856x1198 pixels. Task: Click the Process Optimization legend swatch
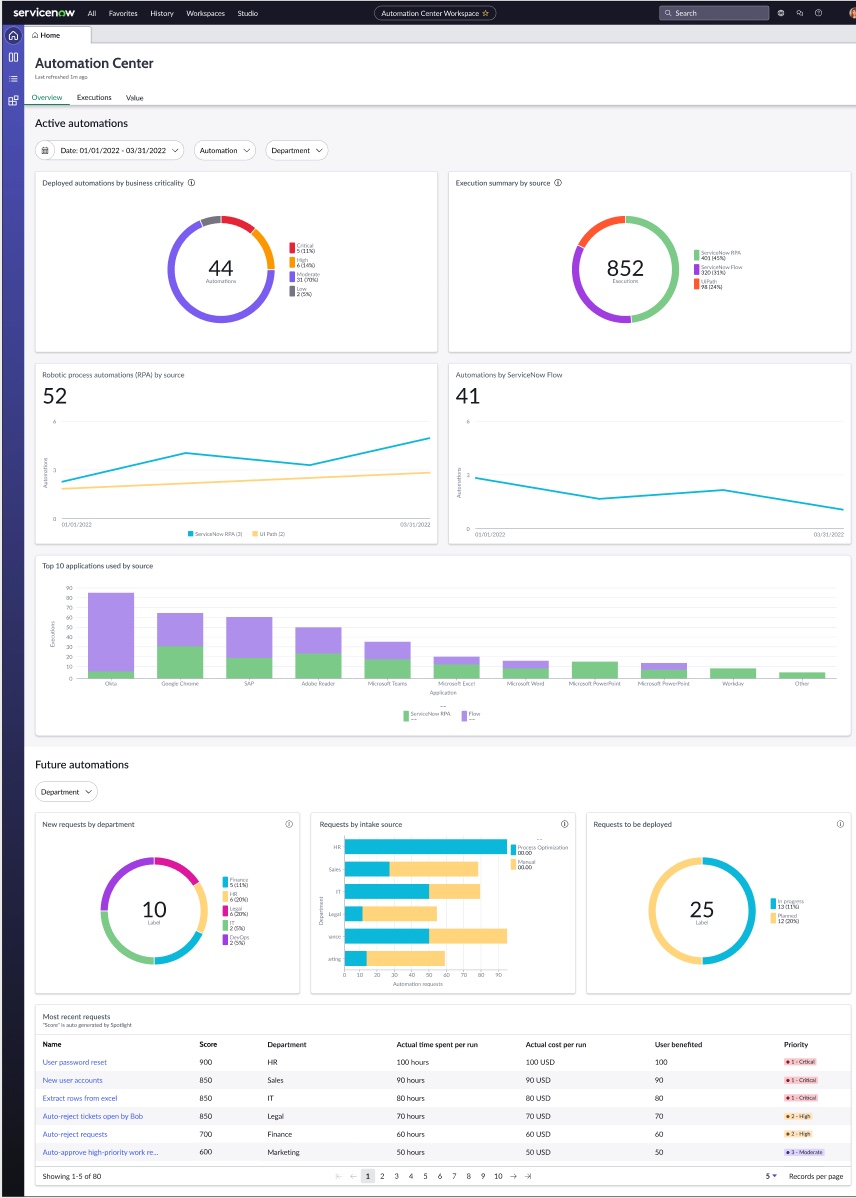[513, 850]
